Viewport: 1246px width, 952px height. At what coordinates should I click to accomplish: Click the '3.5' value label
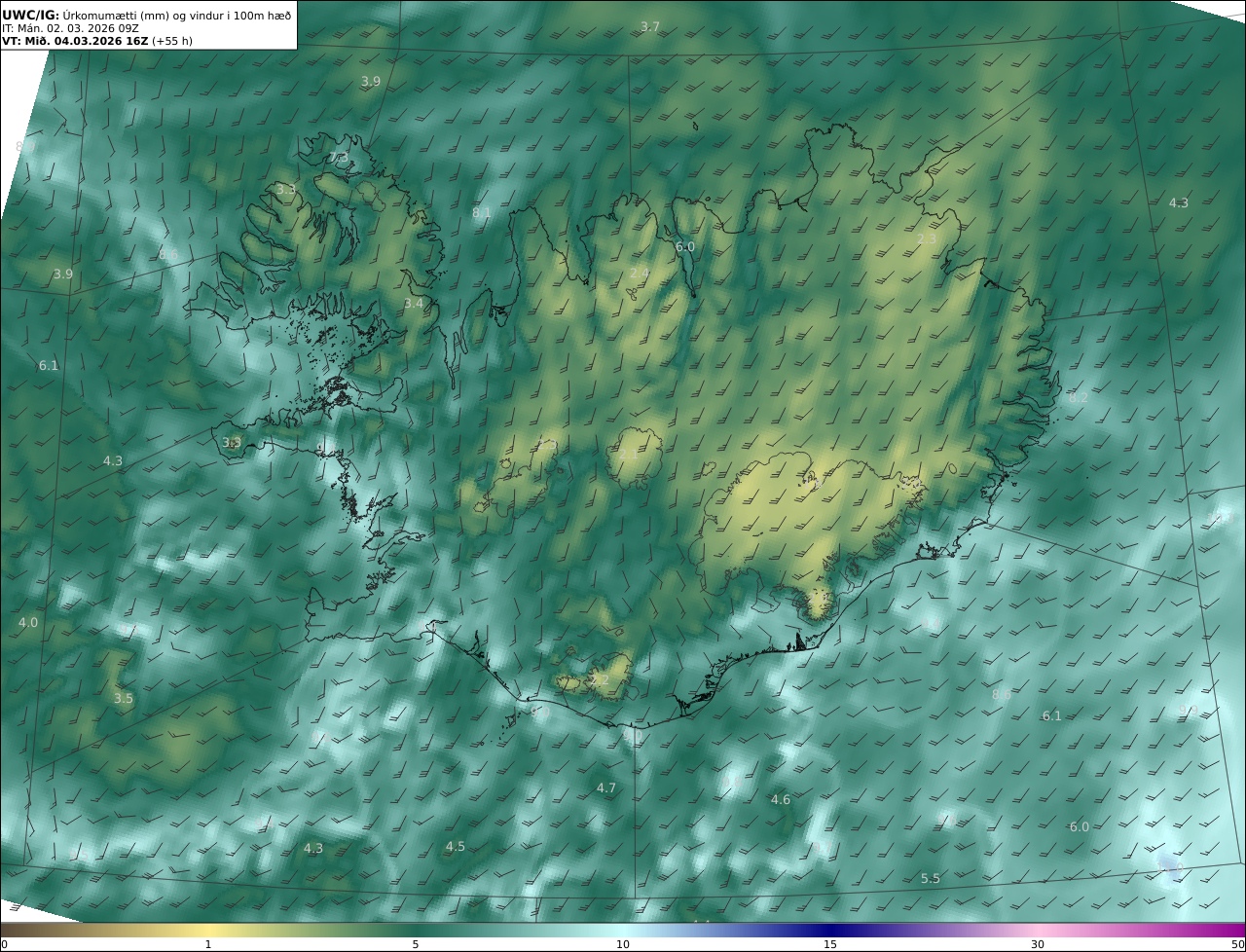(x=123, y=698)
